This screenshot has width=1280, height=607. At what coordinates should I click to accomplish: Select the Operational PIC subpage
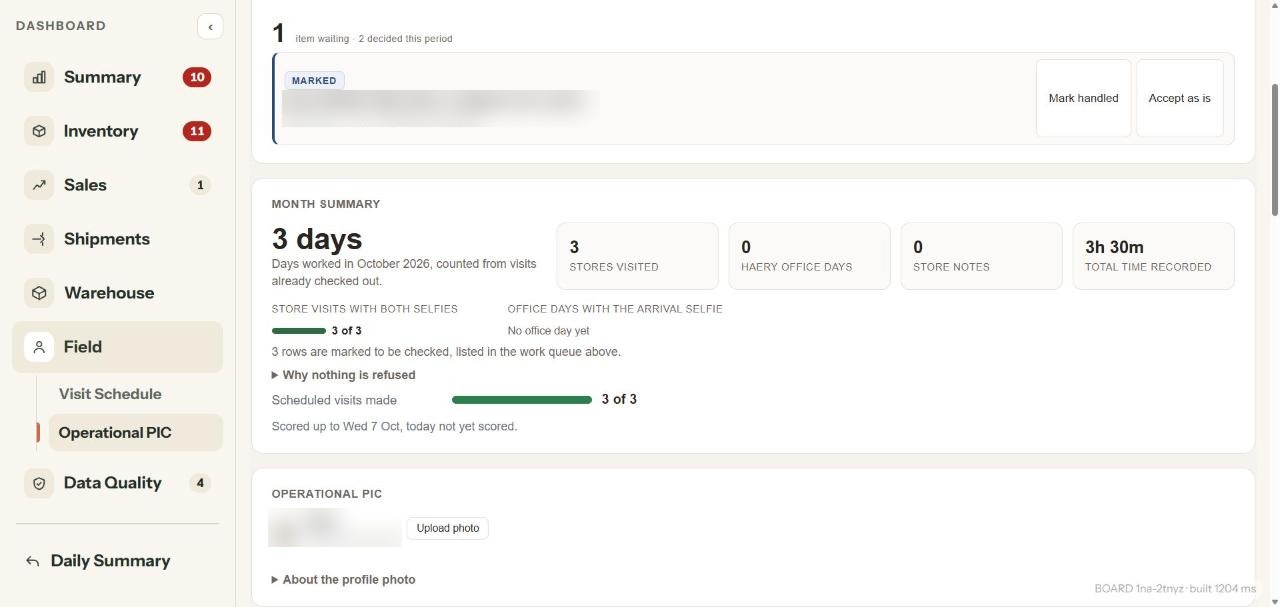(135, 433)
